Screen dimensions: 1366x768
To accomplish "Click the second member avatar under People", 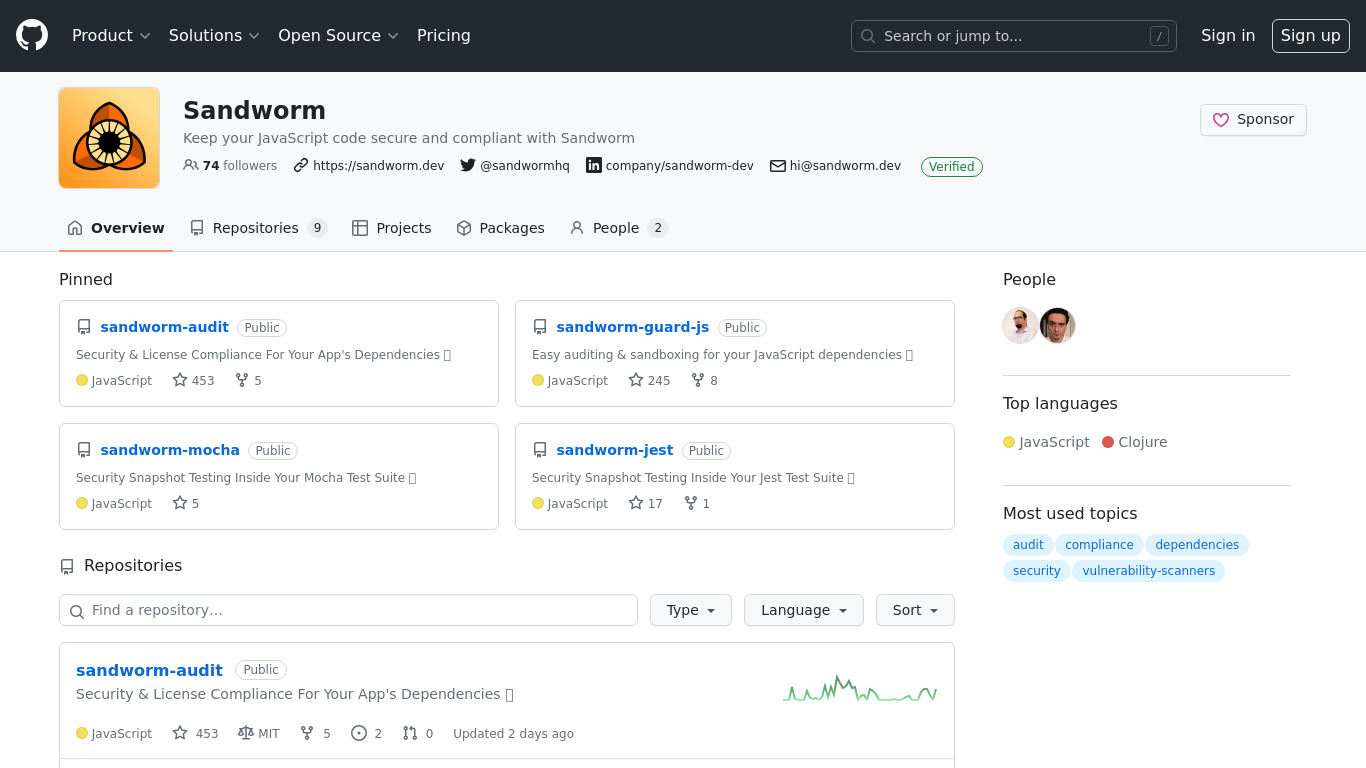I will 1057,325.
